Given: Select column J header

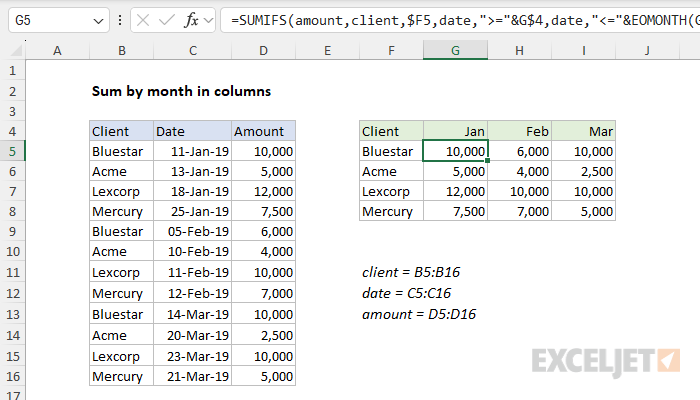Looking at the screenshot, I should pos(647,50).
